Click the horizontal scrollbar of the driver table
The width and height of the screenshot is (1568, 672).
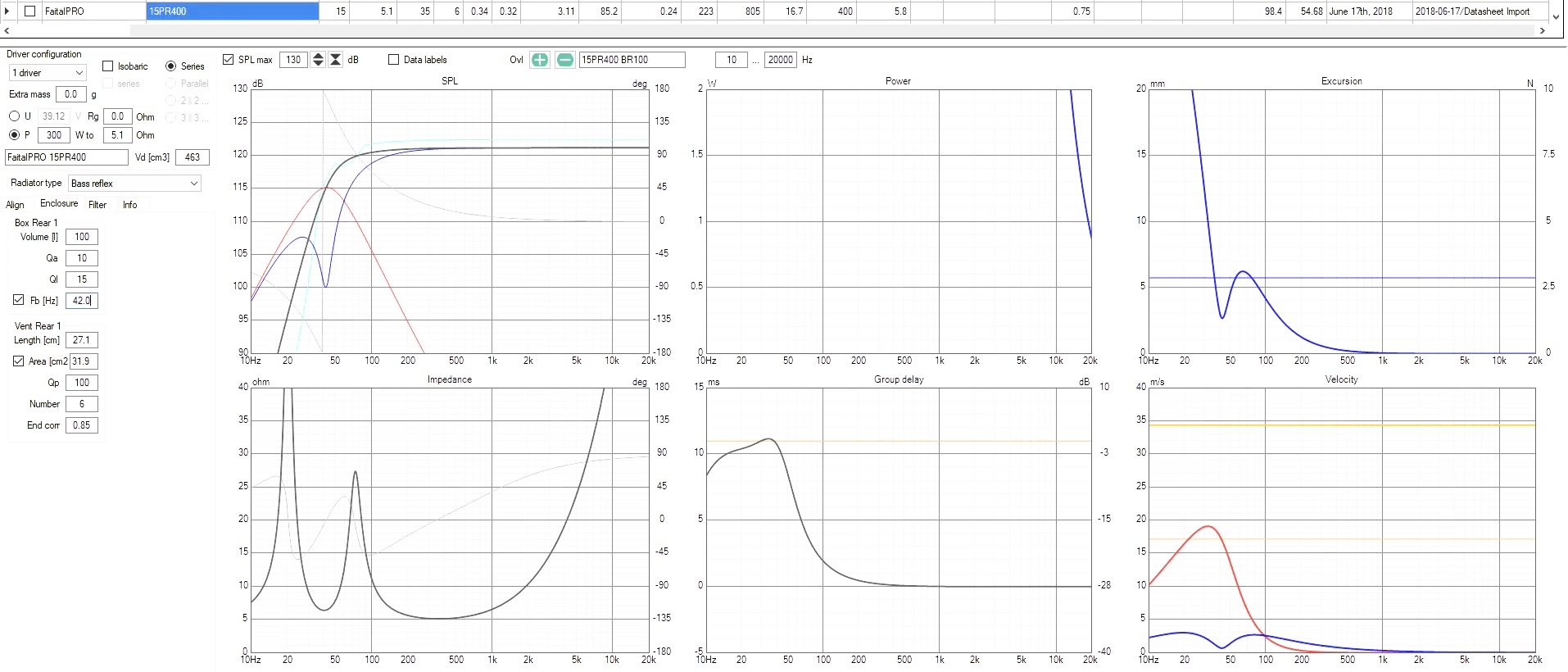[832, 30]
